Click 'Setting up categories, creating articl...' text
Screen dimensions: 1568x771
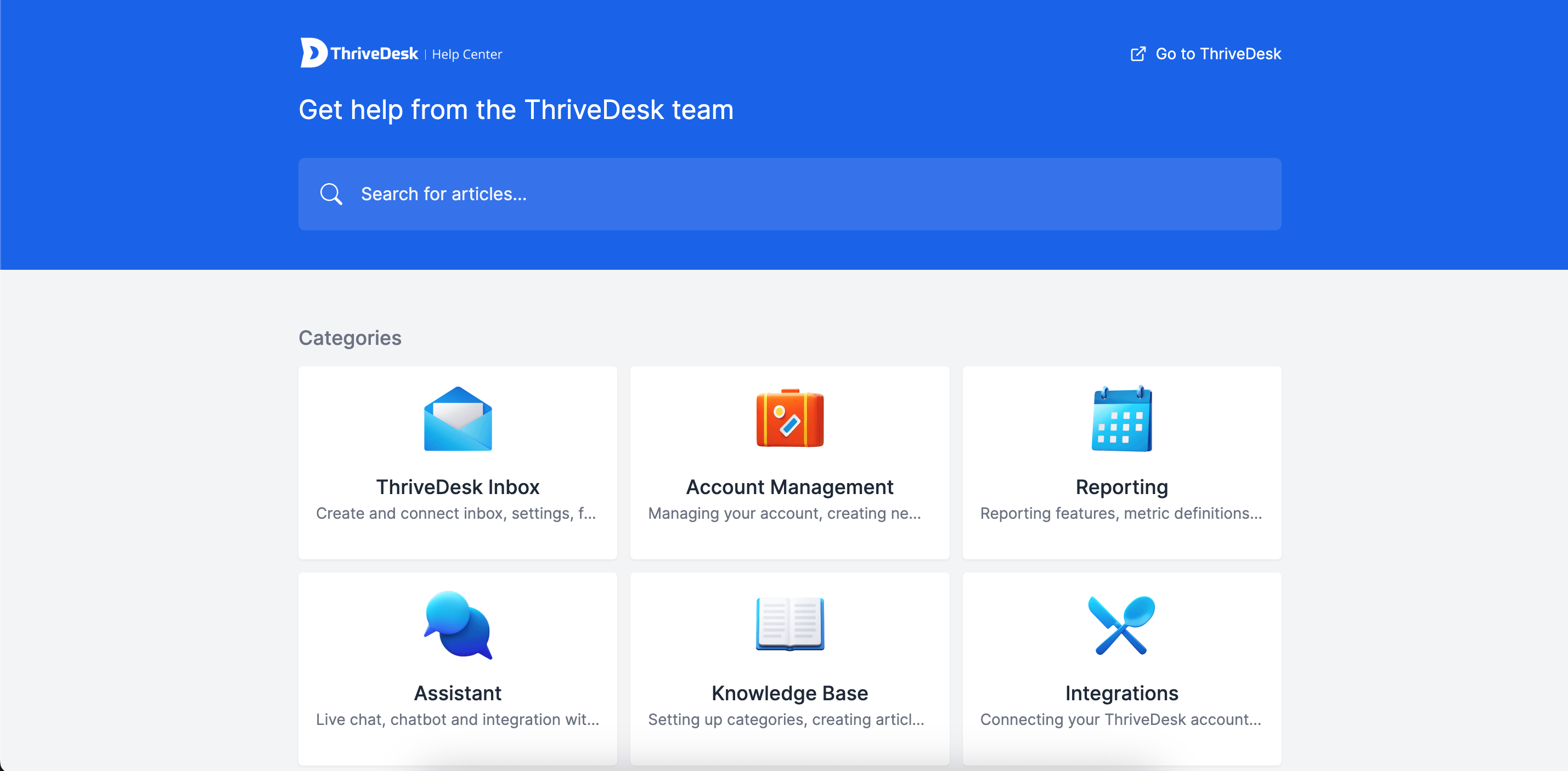pyautogui.click(x=786, y=719)
